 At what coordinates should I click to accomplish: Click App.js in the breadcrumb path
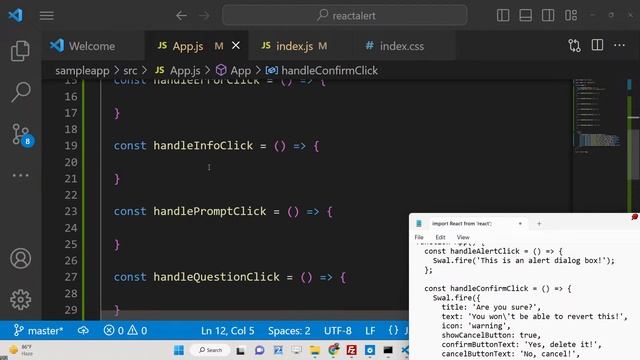tap(178, 71)
